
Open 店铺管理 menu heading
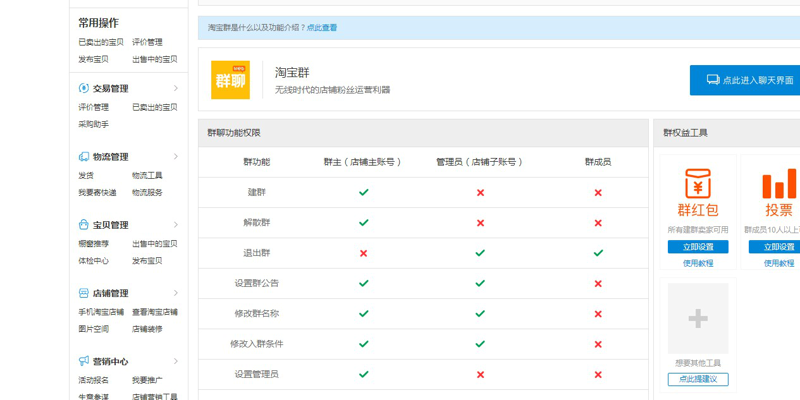coord(110,293)
